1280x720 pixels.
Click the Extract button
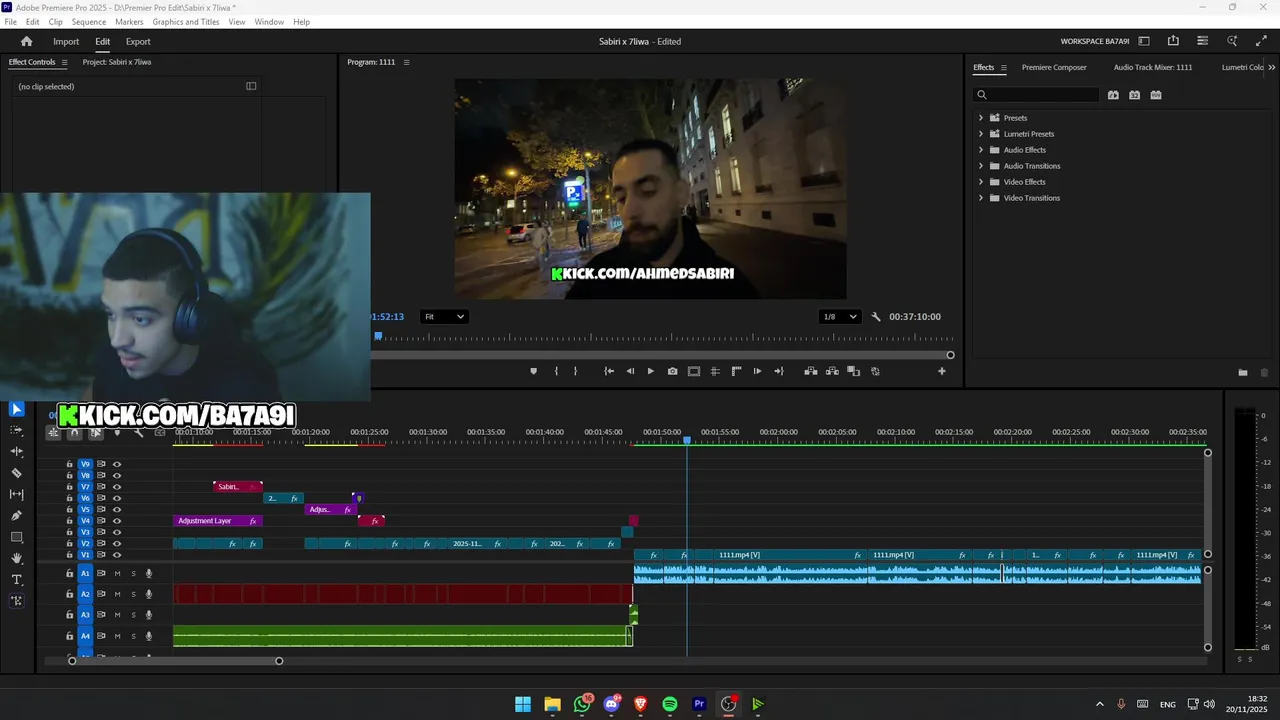pos(832,371)
